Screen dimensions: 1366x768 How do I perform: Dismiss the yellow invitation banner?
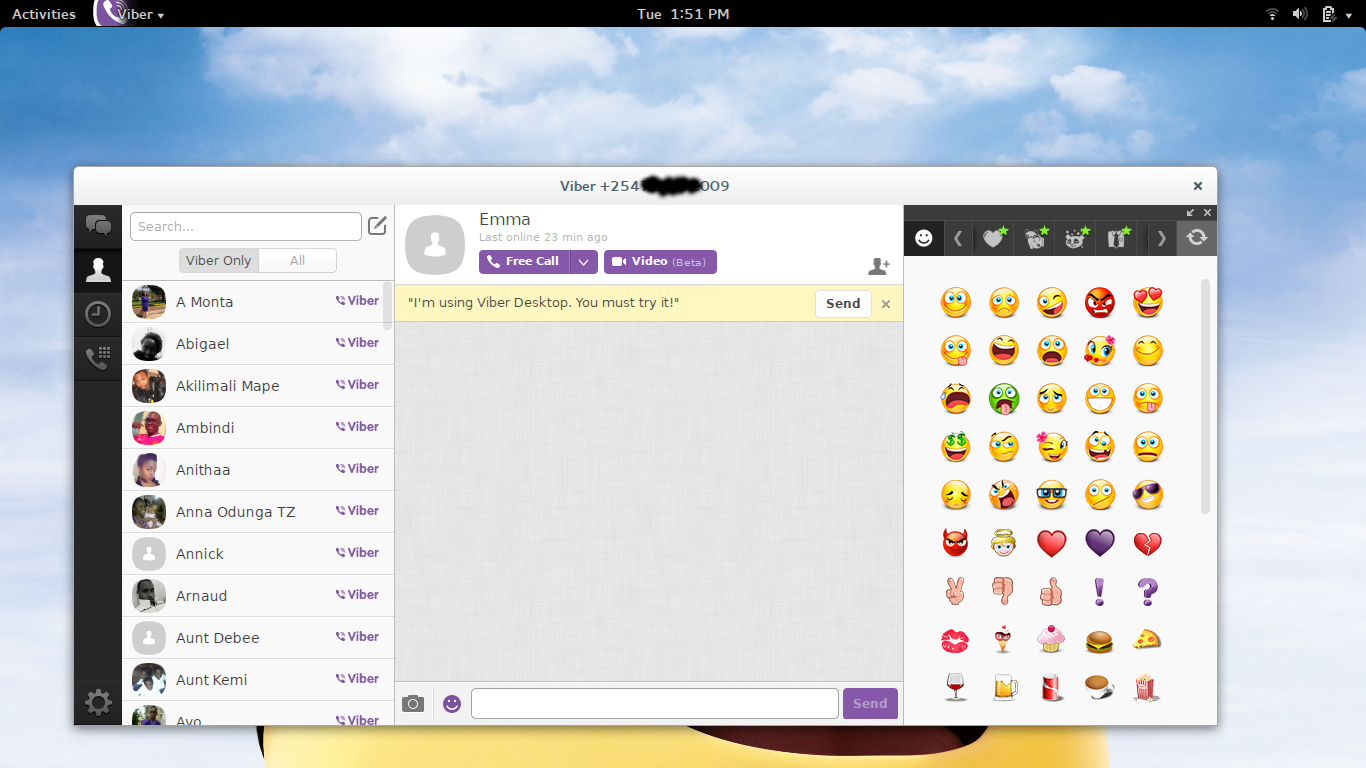(886, 304)
